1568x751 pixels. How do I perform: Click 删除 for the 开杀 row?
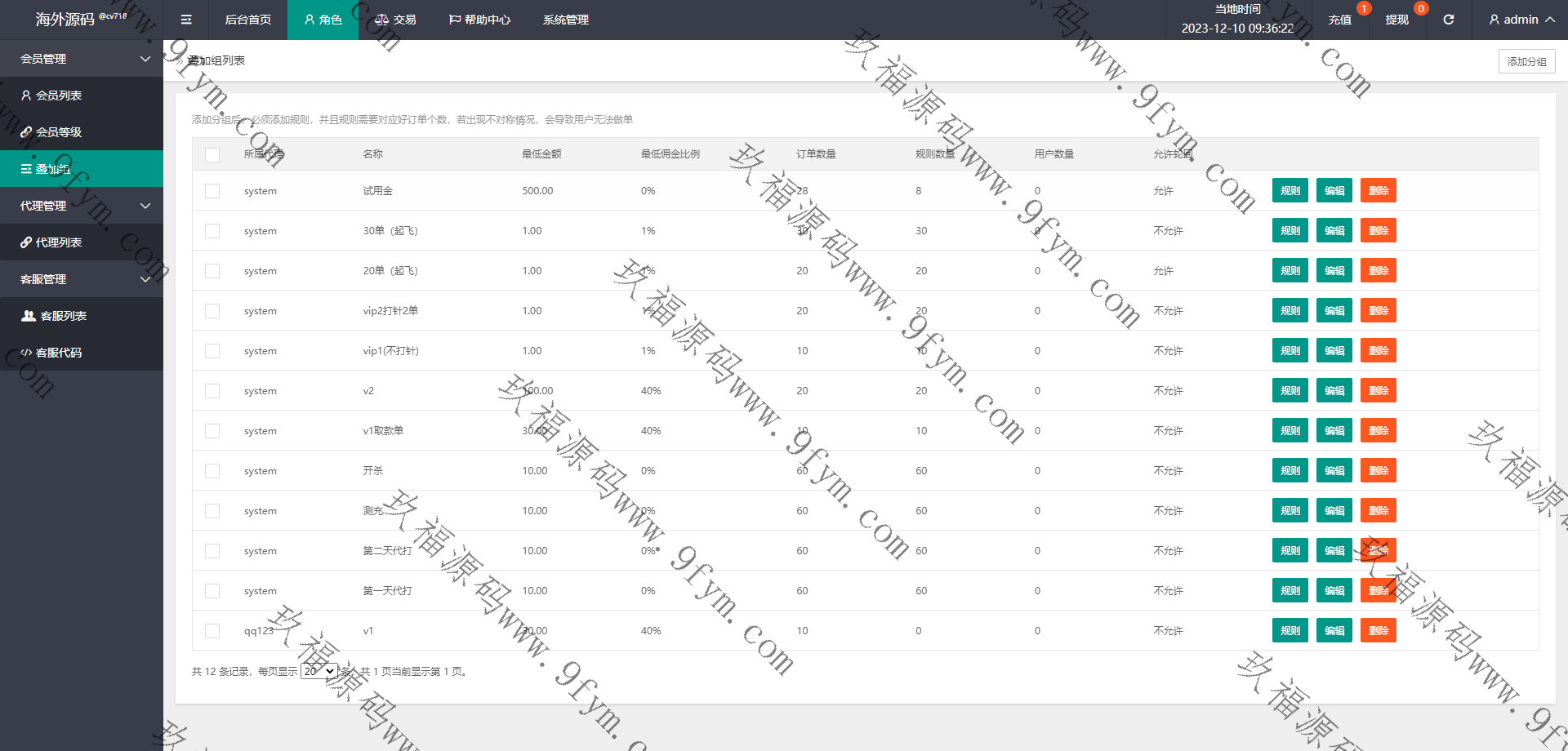tap(1378, 471)
